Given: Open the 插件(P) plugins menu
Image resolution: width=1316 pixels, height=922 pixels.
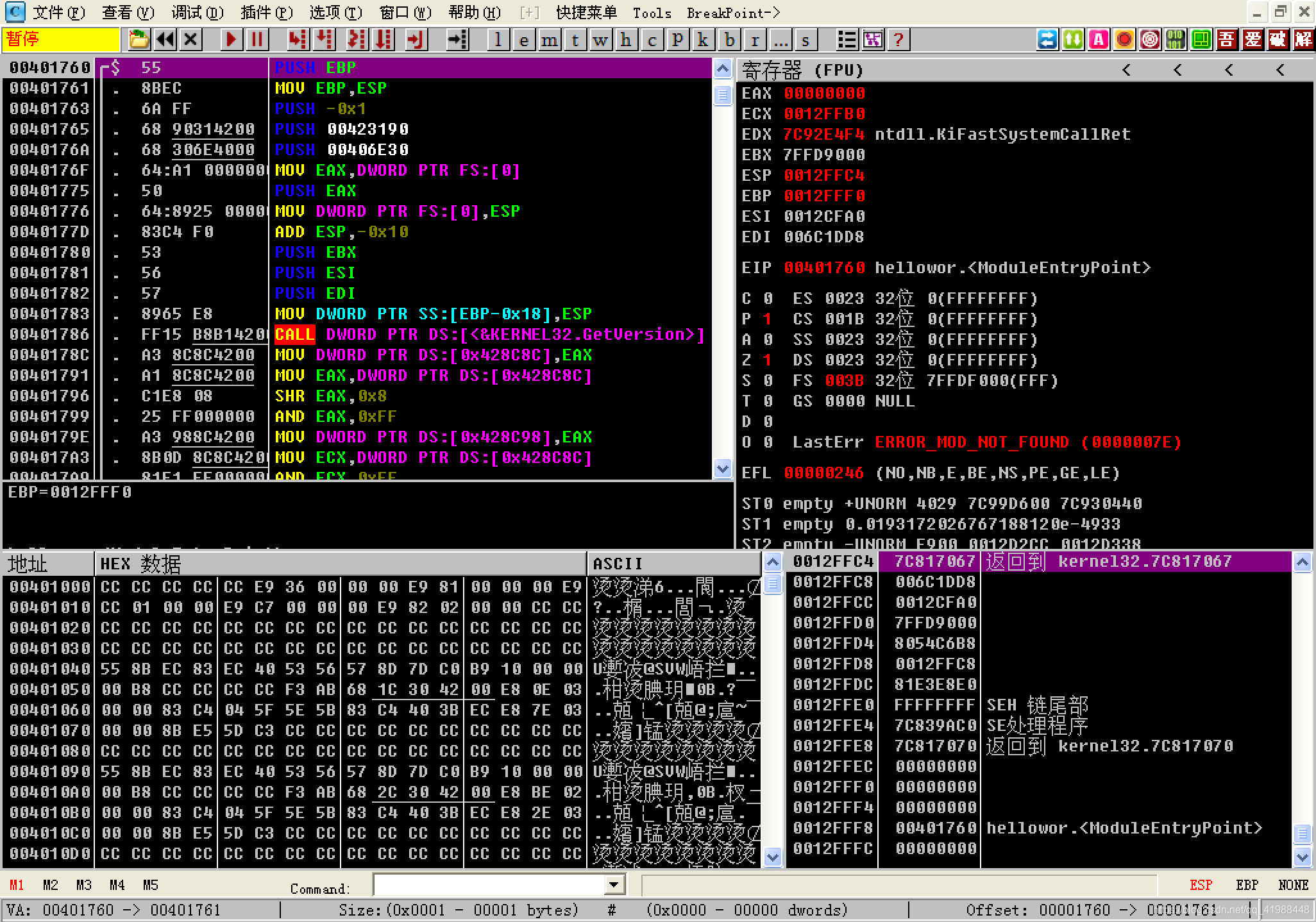Looking at the screenshot, I should pyautogui.click(x=266, y=12).
